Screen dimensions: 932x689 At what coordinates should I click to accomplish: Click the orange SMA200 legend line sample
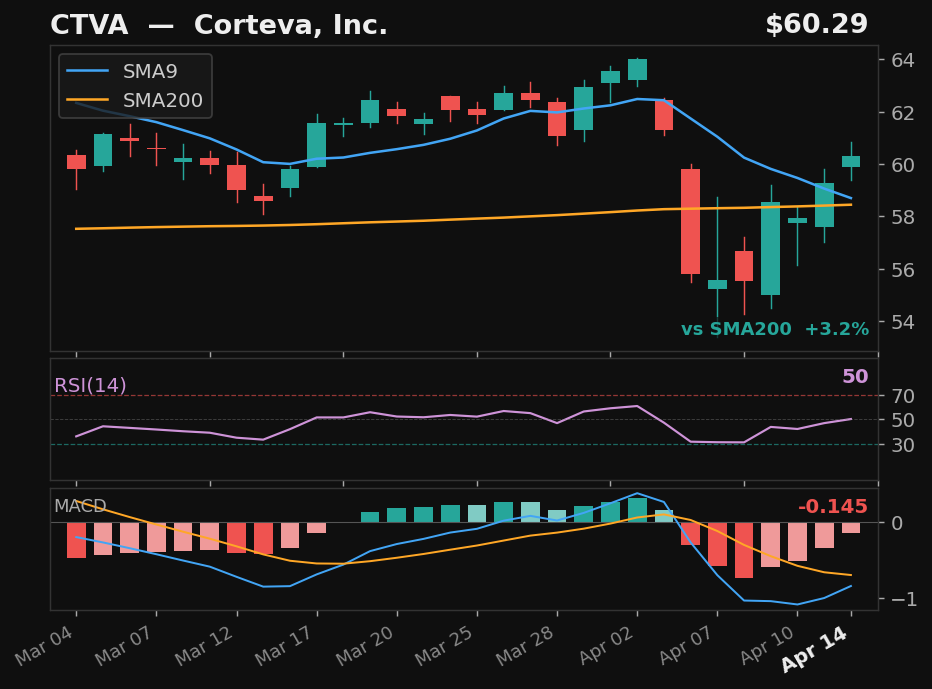(87, 100)
